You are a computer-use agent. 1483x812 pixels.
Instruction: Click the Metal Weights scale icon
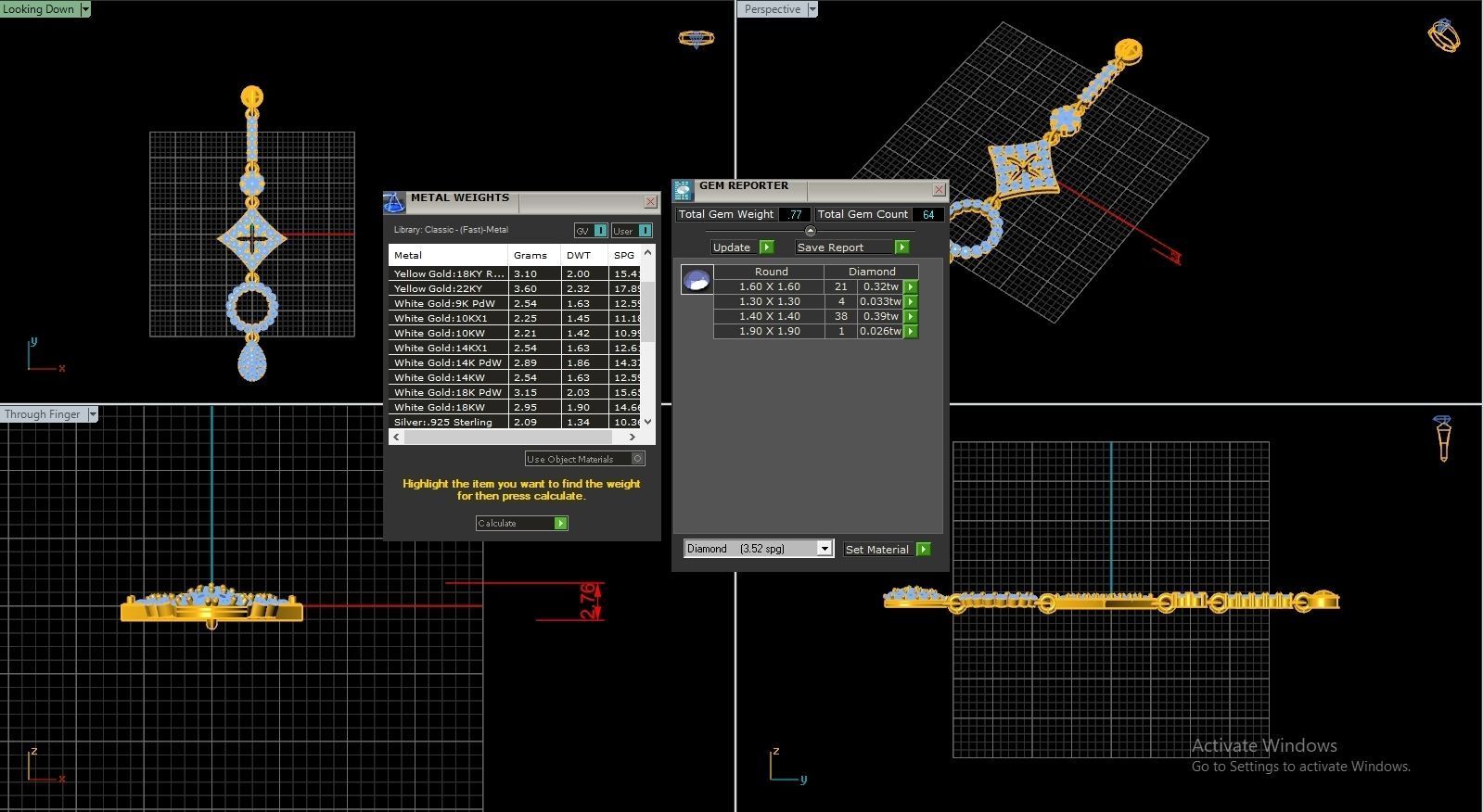click(394, 202)
